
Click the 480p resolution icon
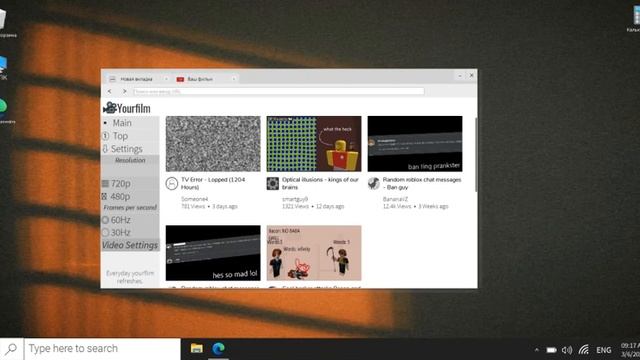(104, 197)
